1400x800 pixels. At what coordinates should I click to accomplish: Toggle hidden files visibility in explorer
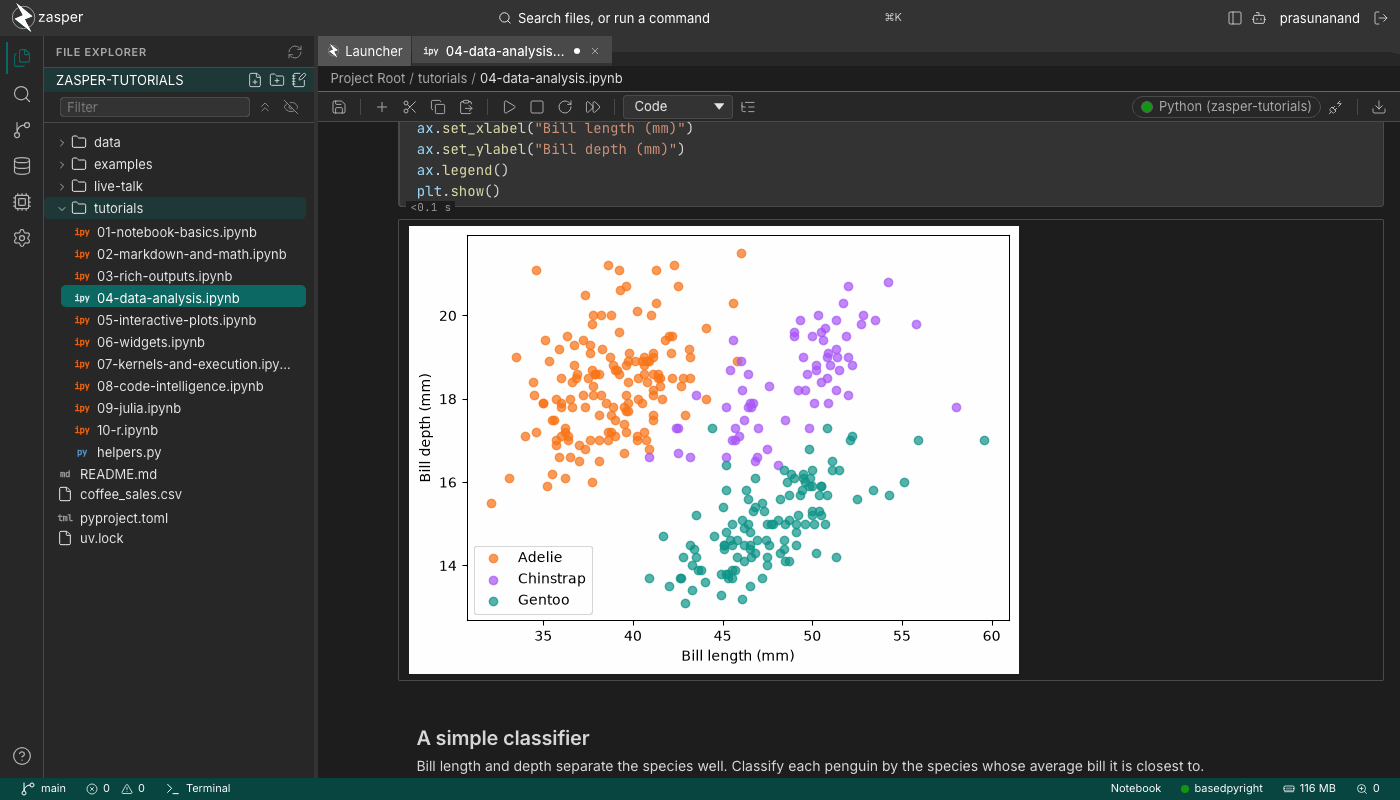click(291, 107)
